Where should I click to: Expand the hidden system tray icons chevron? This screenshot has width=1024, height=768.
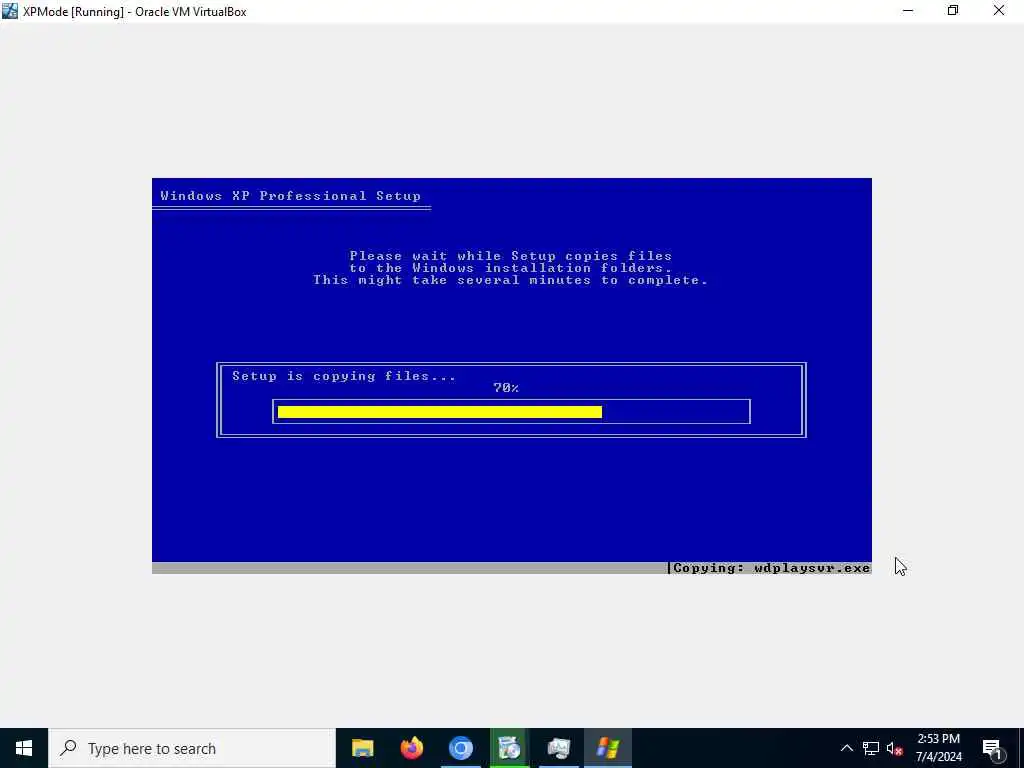(846, 748)
